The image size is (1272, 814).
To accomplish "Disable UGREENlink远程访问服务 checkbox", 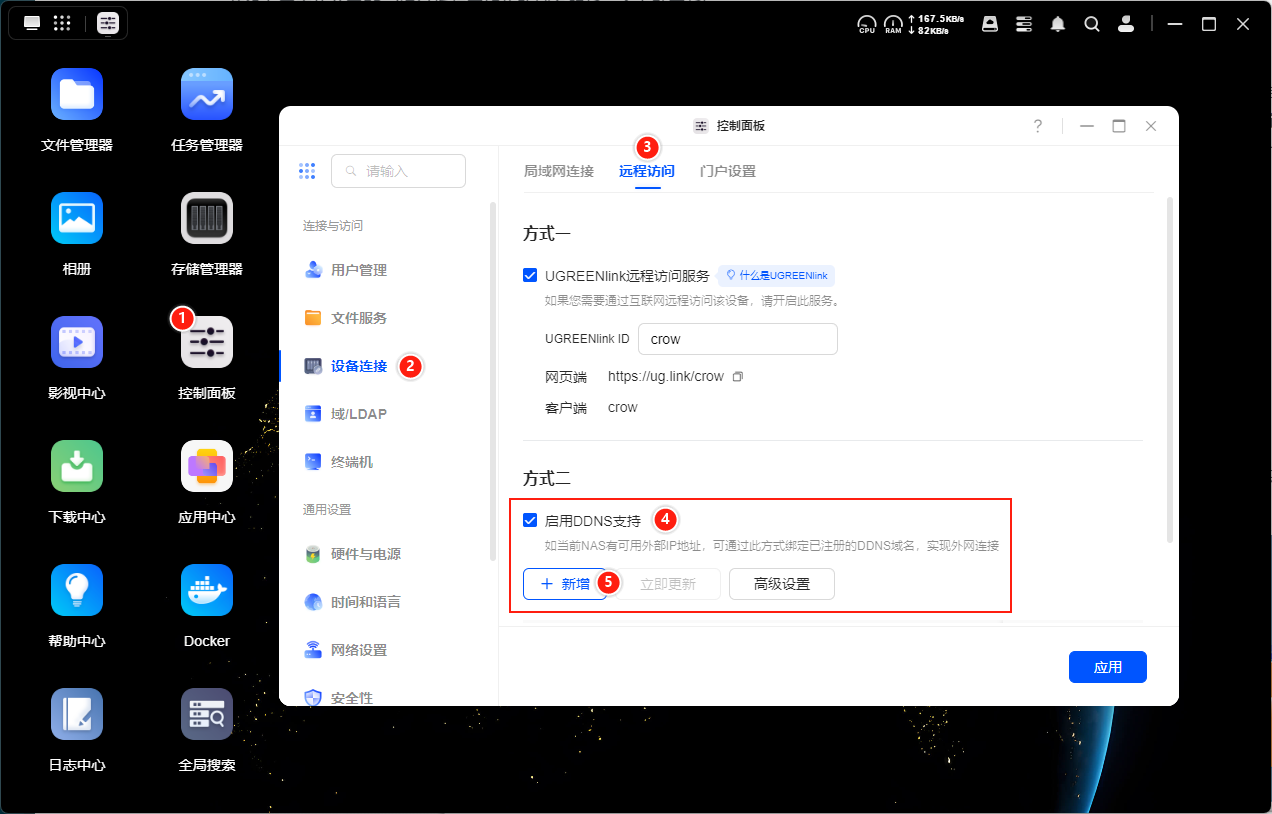I will click(530, 275).
